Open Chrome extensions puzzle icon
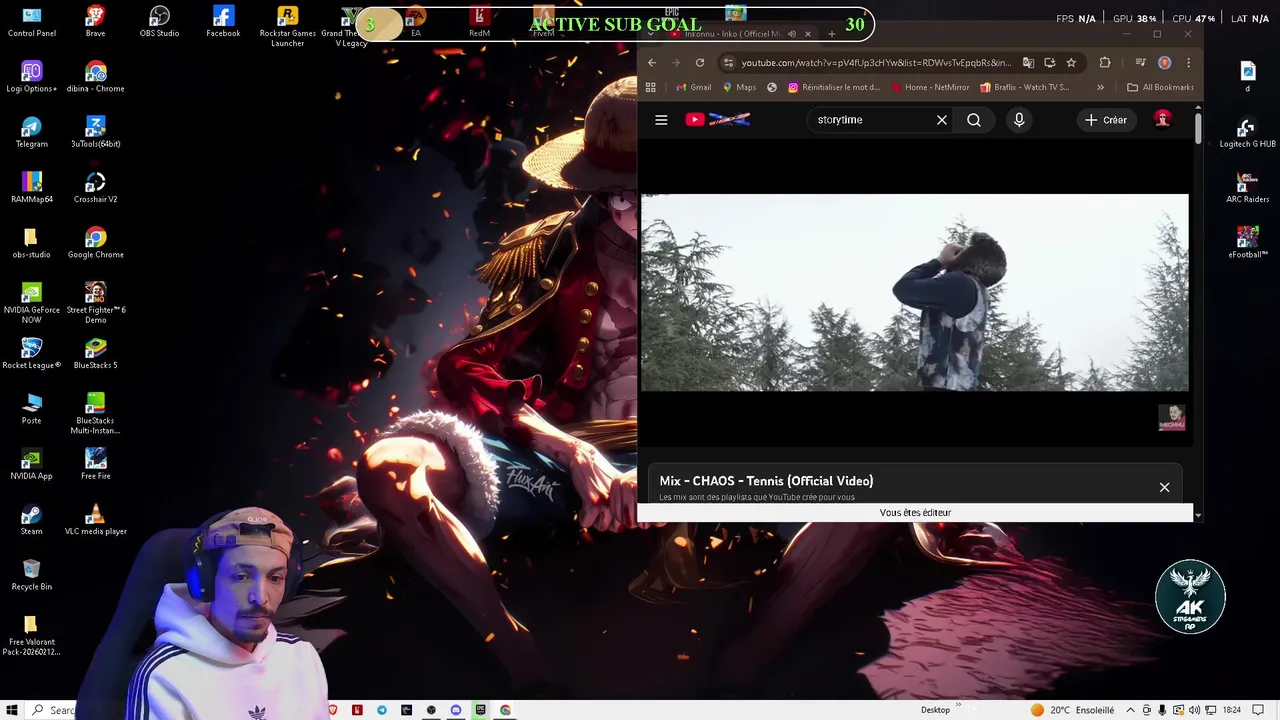1280x720 pixels. (1105, 62)
